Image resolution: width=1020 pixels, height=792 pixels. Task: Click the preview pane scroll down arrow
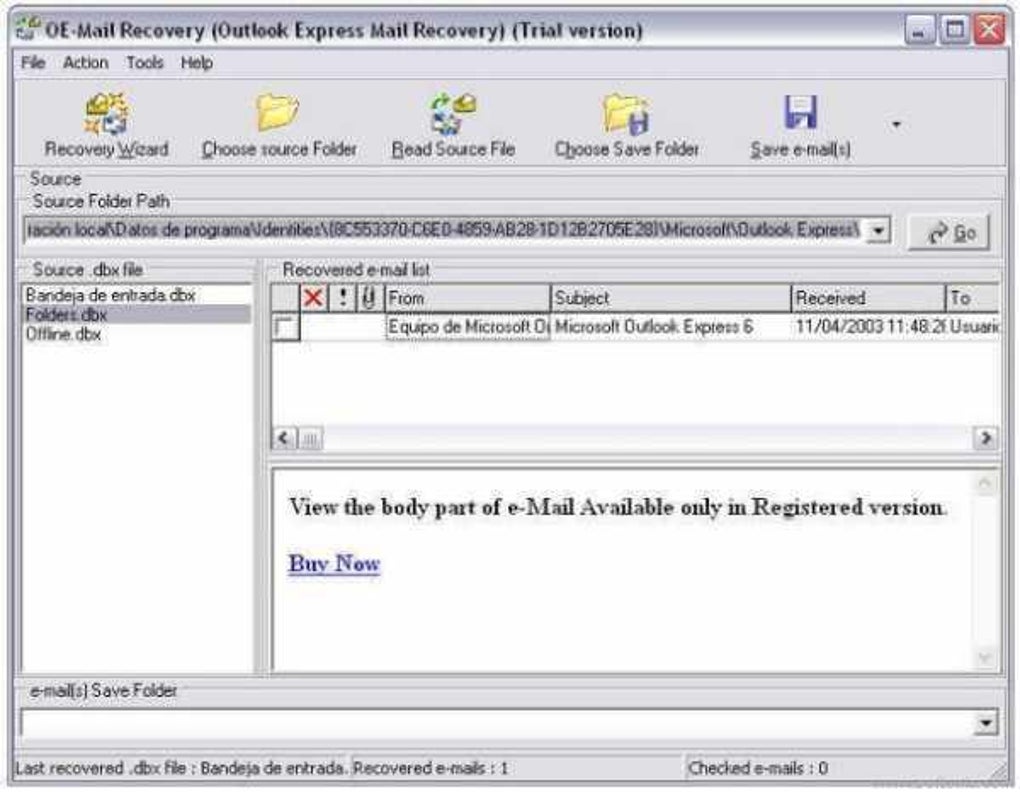985,658
